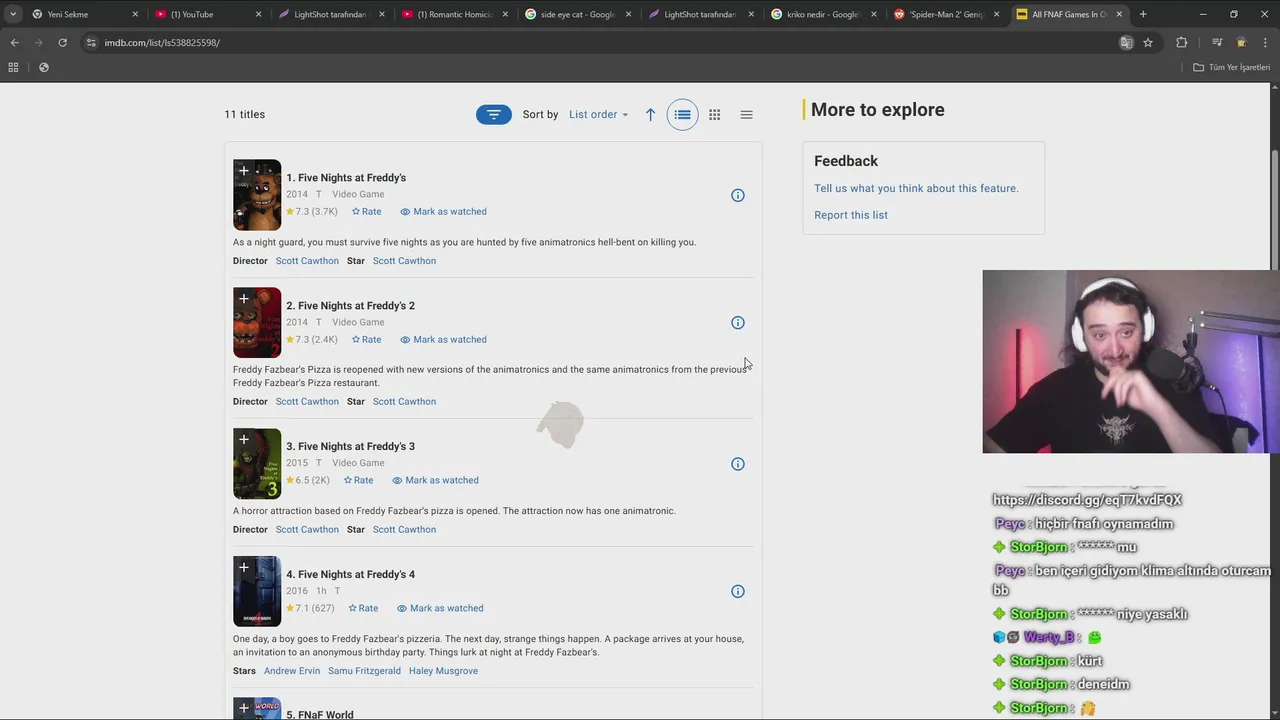The height and width of the screenshot is (720, 1280).
Task: Bookmark this page with star
Action: (x=1148, y=43)
